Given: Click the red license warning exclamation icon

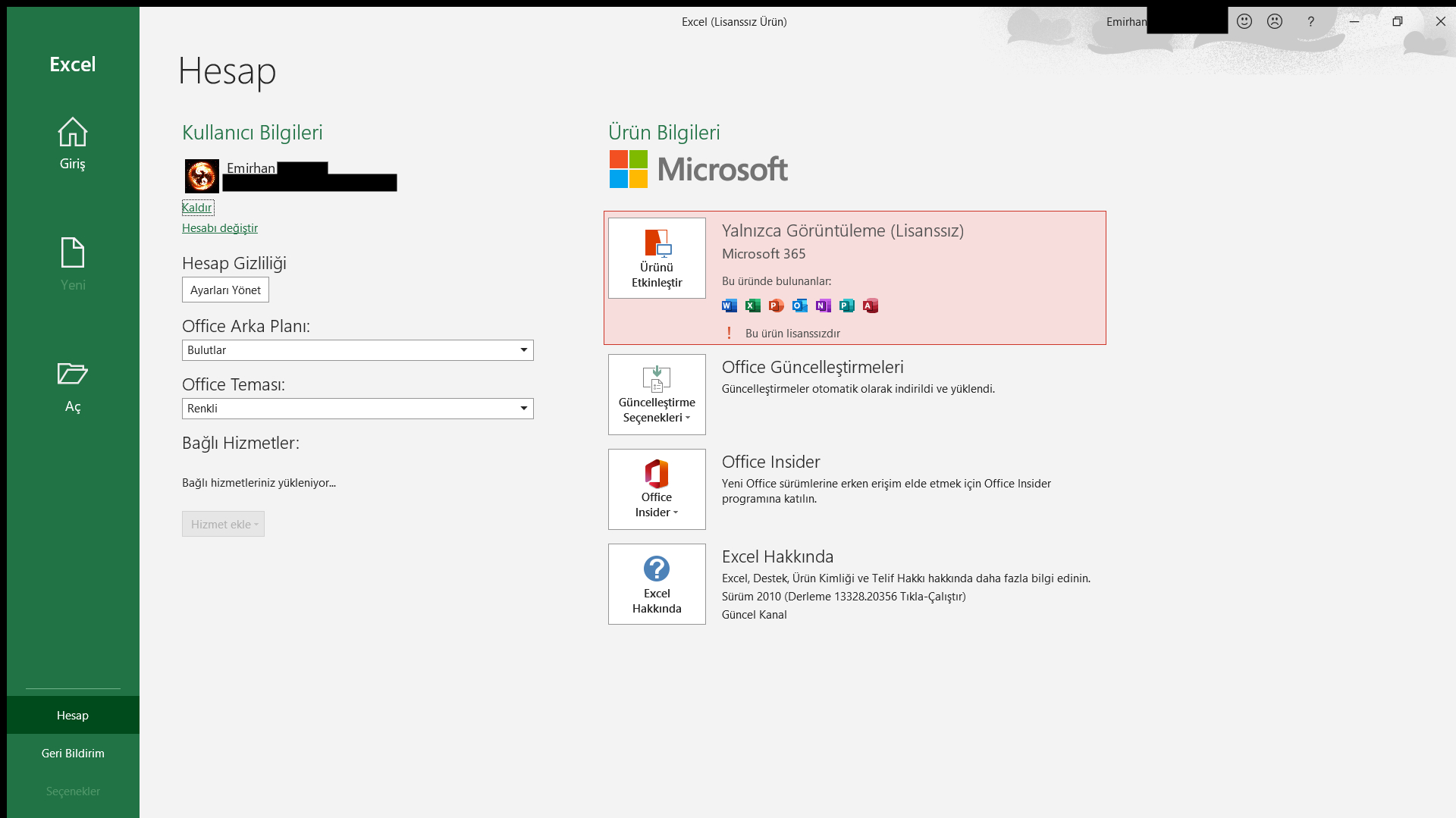Looking at the screenshot, I should 730,333.
